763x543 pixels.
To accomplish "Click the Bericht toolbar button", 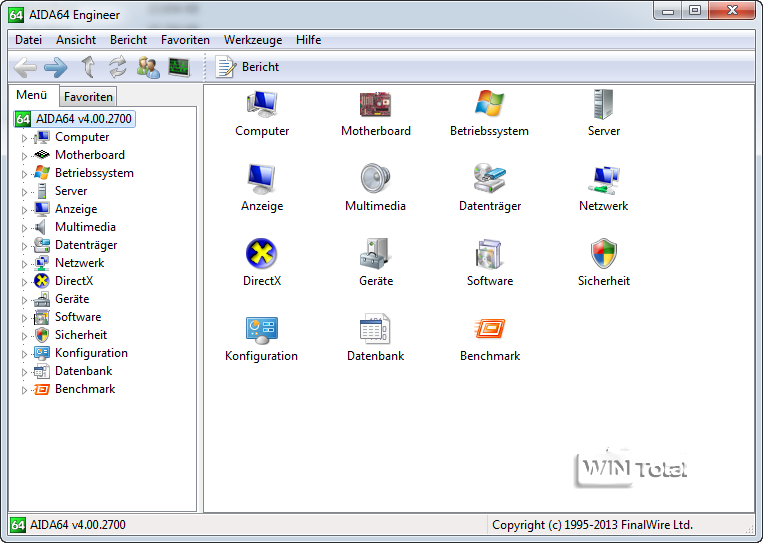I will [x=247, y=67].
